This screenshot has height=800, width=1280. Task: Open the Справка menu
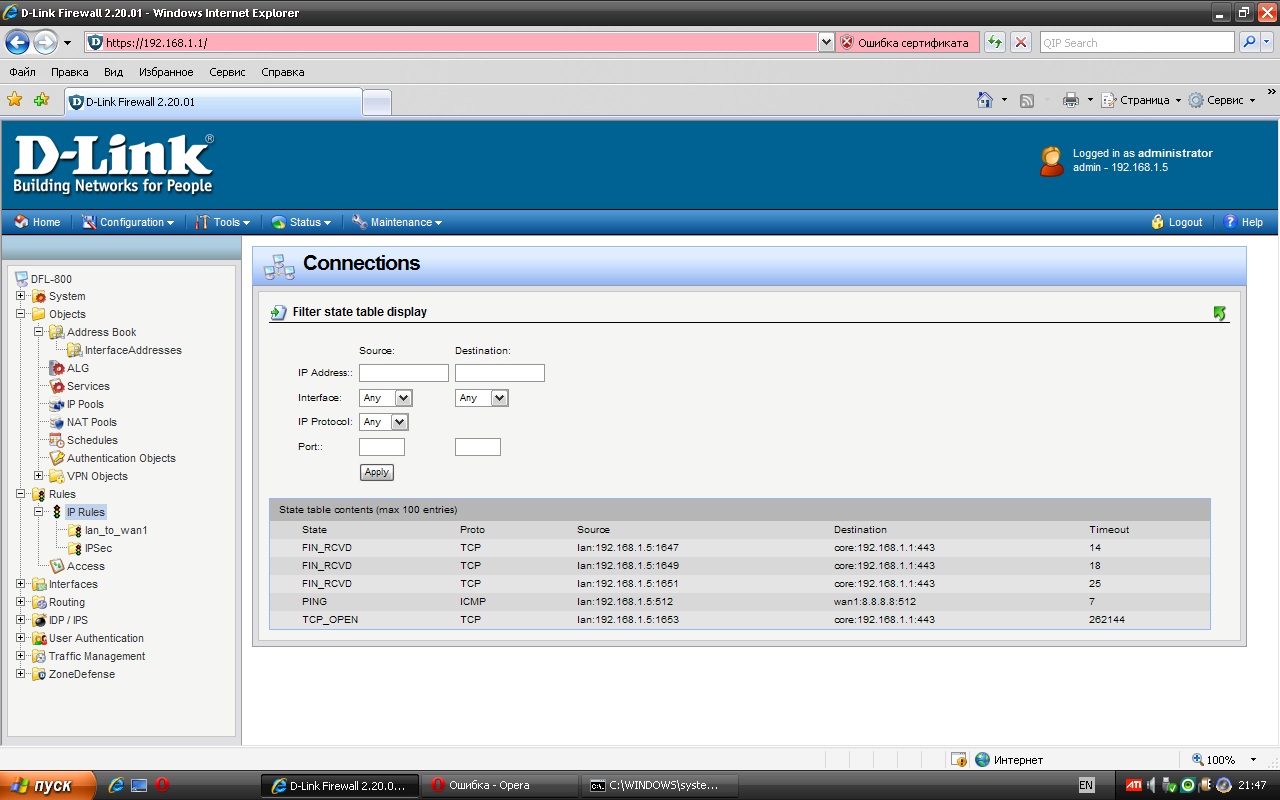point(283,72)
